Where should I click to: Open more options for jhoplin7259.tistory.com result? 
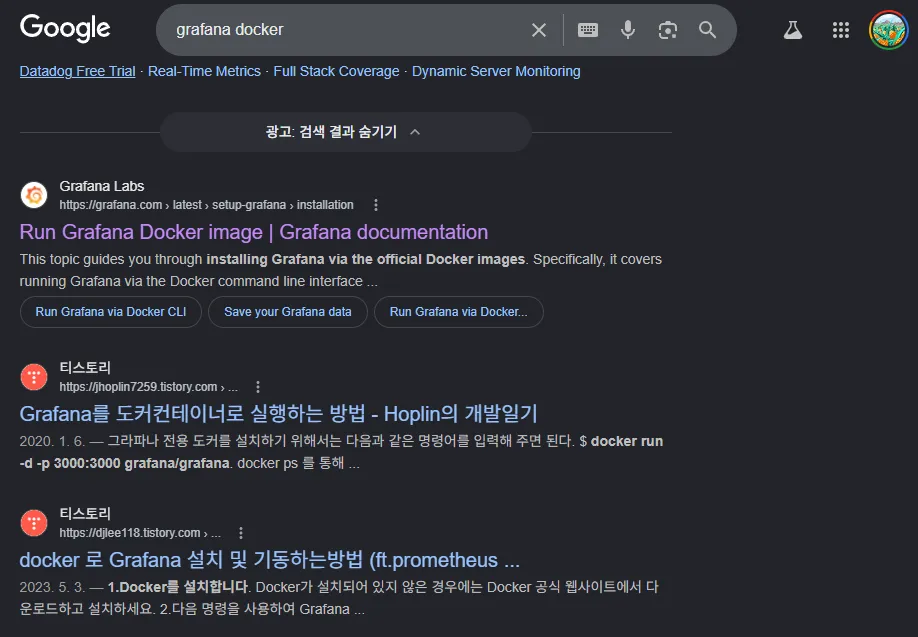click(x=258, y=387)
